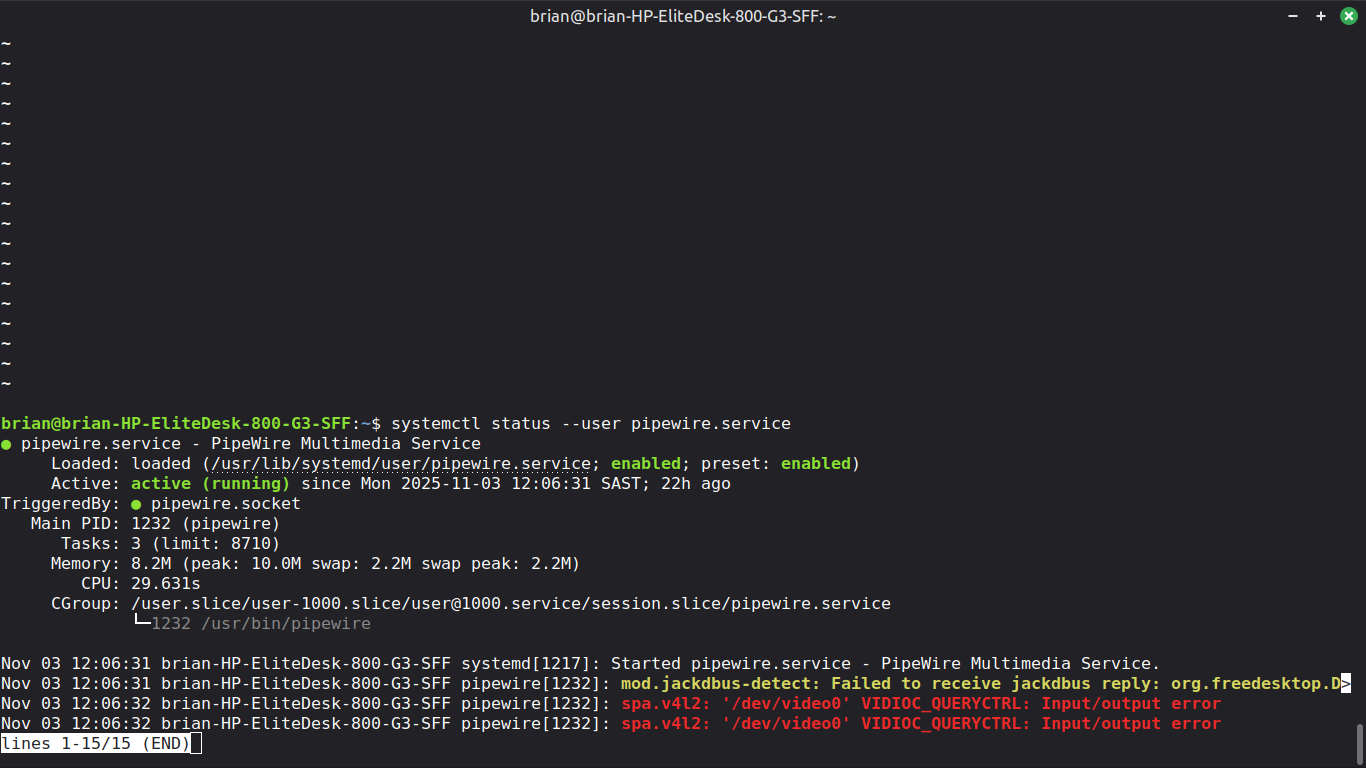Screen dimensions: 1366x768
Task: Click the "lines 1-15/15 (END)" pager status
Action: point(96,744)
